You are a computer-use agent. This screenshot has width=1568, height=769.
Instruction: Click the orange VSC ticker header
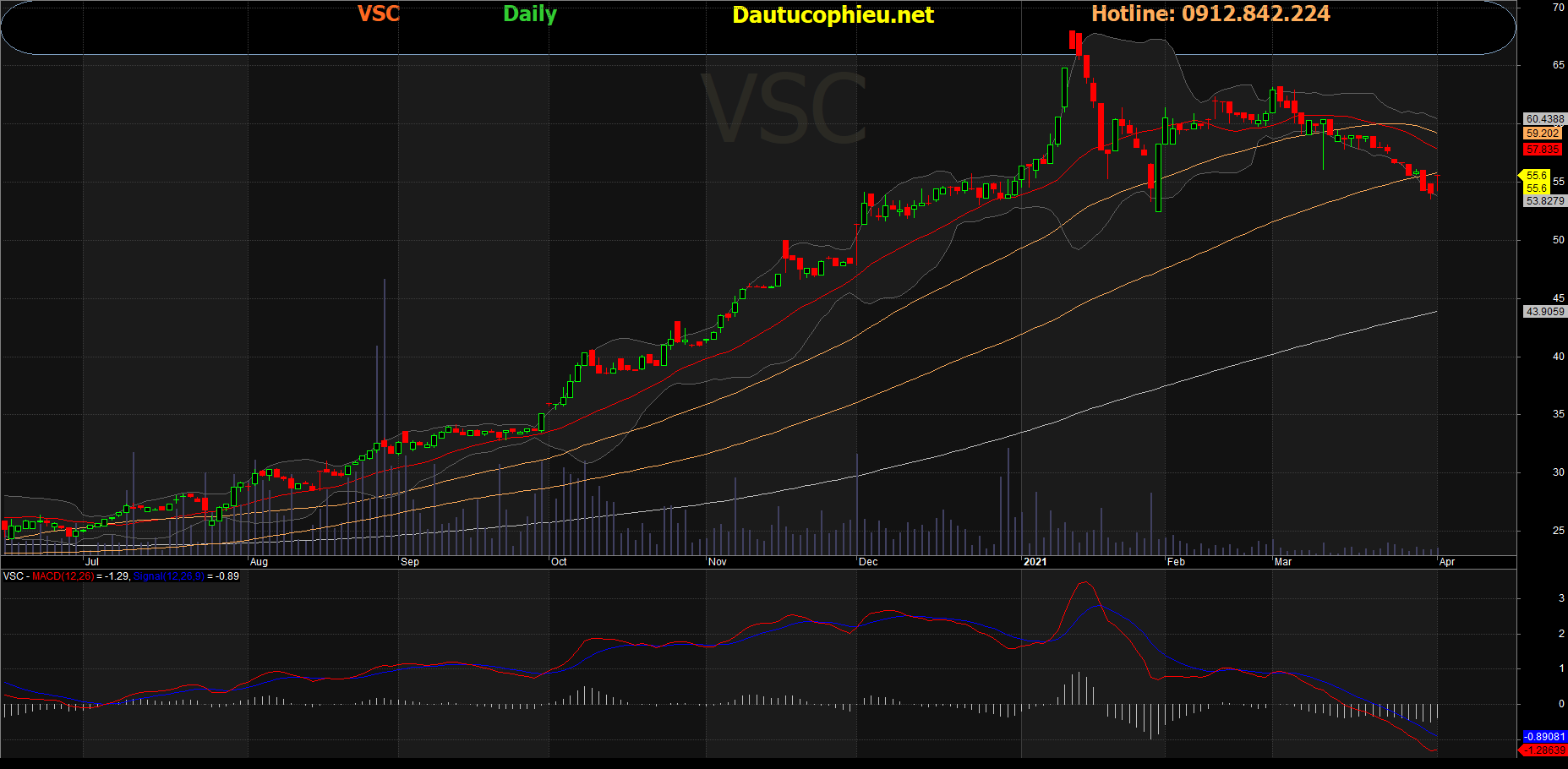[x=378, y=14]
